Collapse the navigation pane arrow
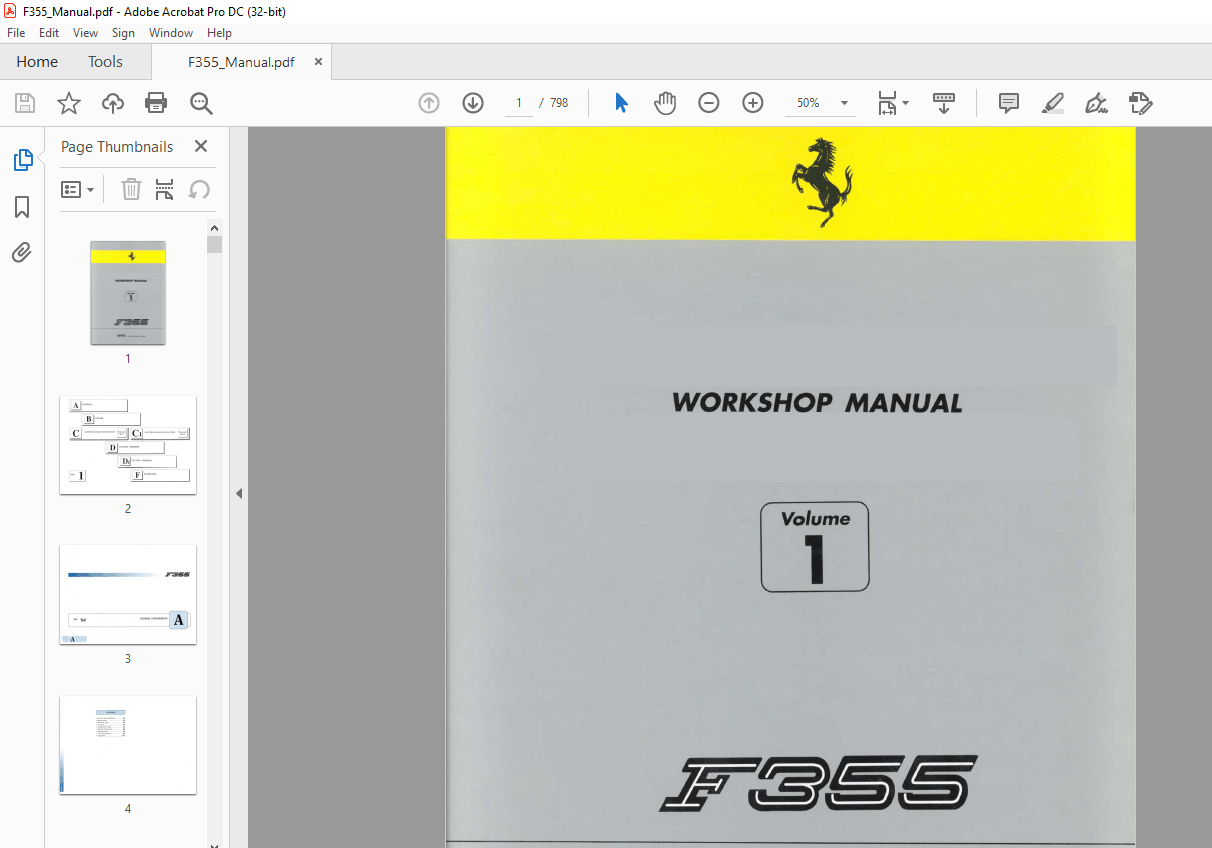 pos(239,493)
